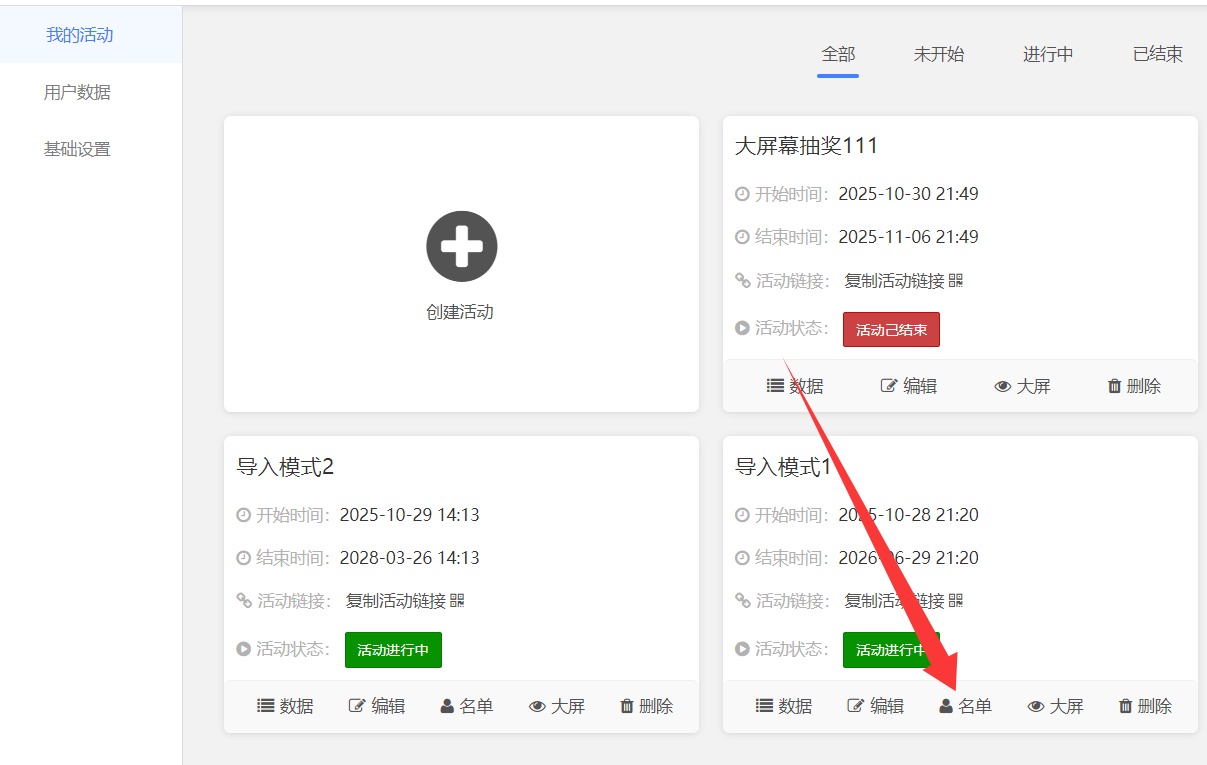Open 用户数据 in the sidebar
The width and height of the screenshot is (1207, 765).
point(77,93)
